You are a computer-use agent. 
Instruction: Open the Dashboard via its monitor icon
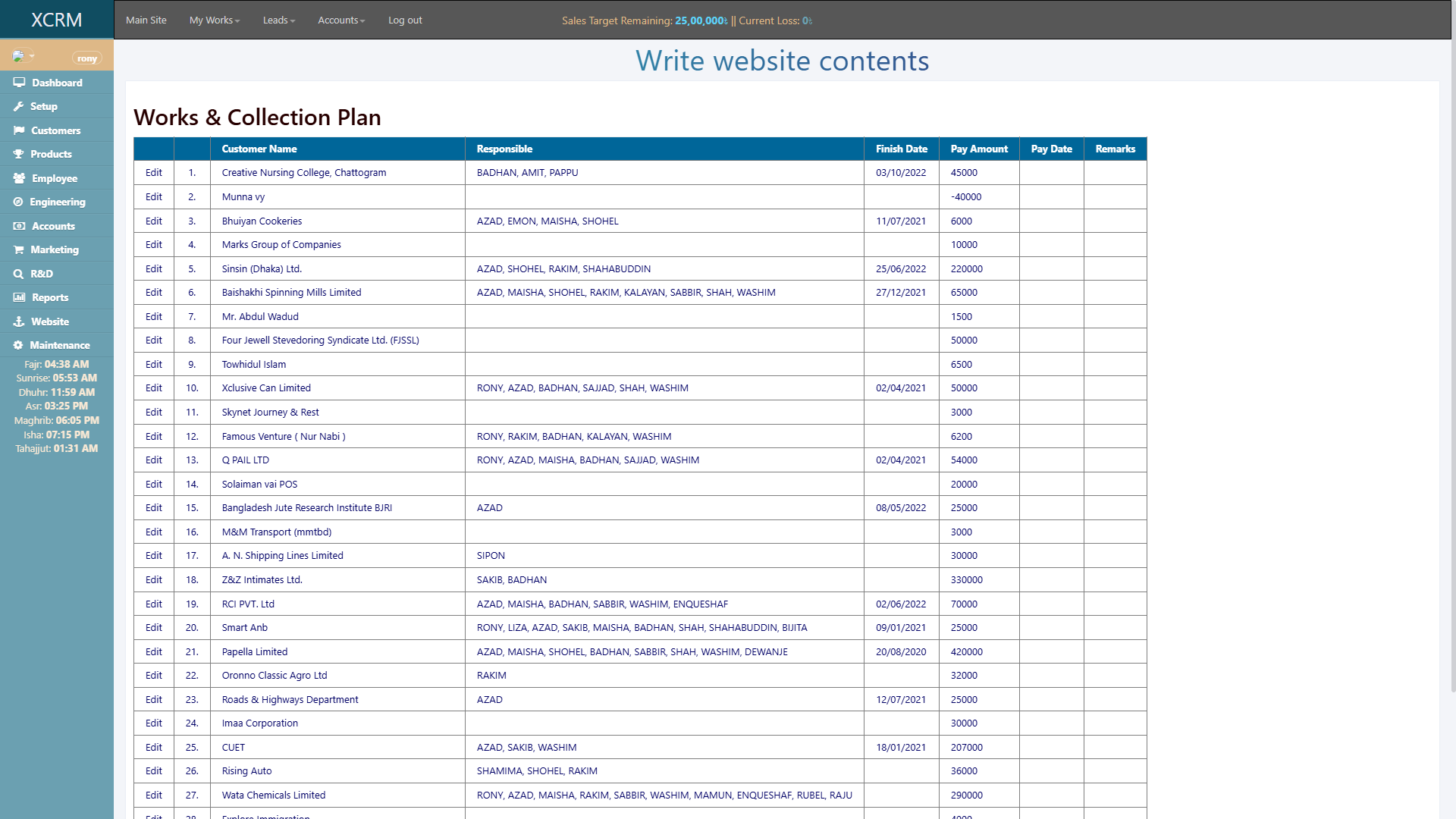point(19,83)
